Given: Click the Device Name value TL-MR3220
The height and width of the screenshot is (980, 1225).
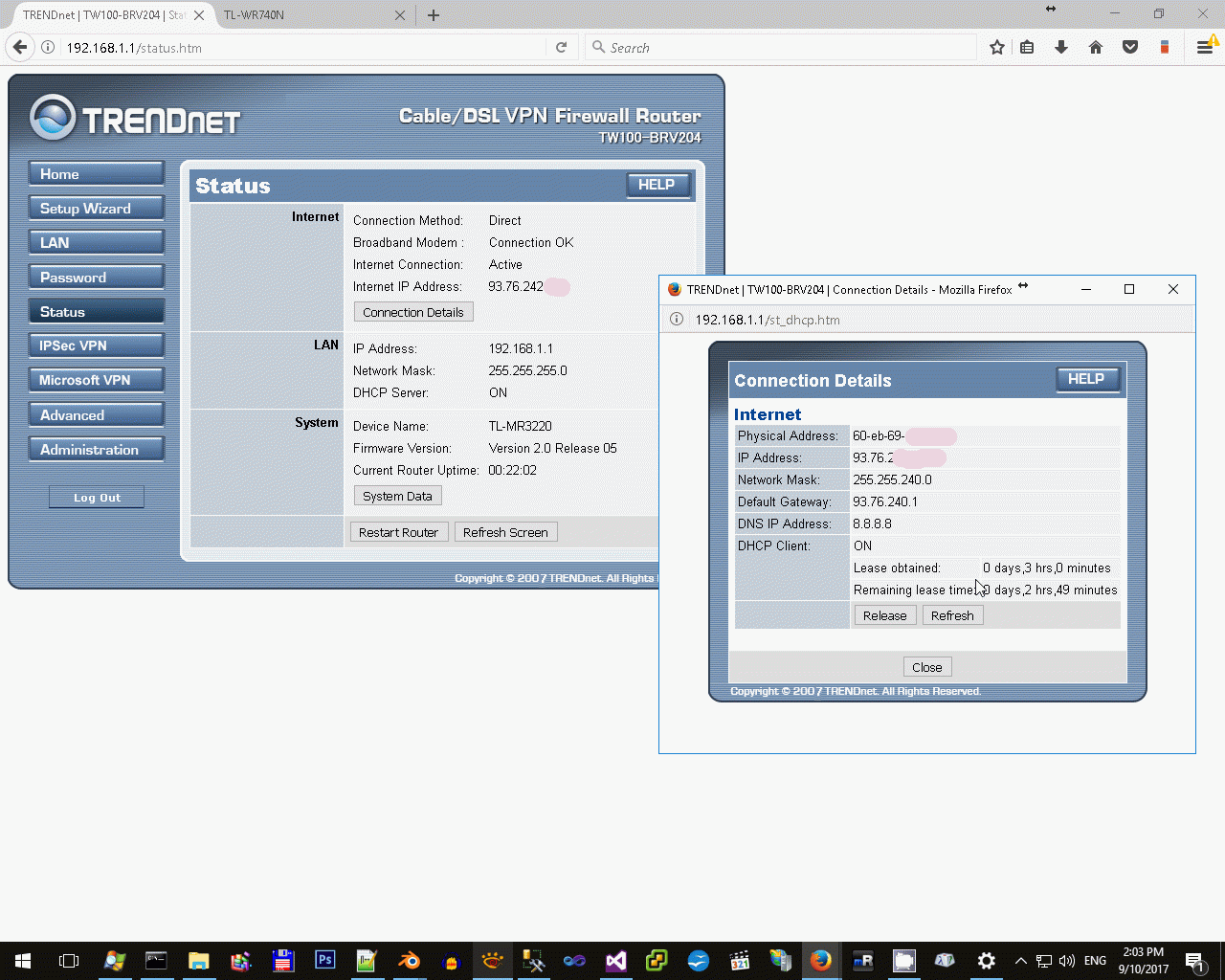Looking at the screenshot, I should tap(521, 426).
